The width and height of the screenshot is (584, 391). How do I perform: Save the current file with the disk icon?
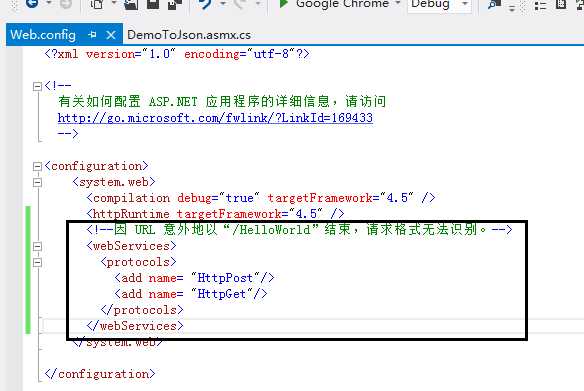tap(153, 4)
